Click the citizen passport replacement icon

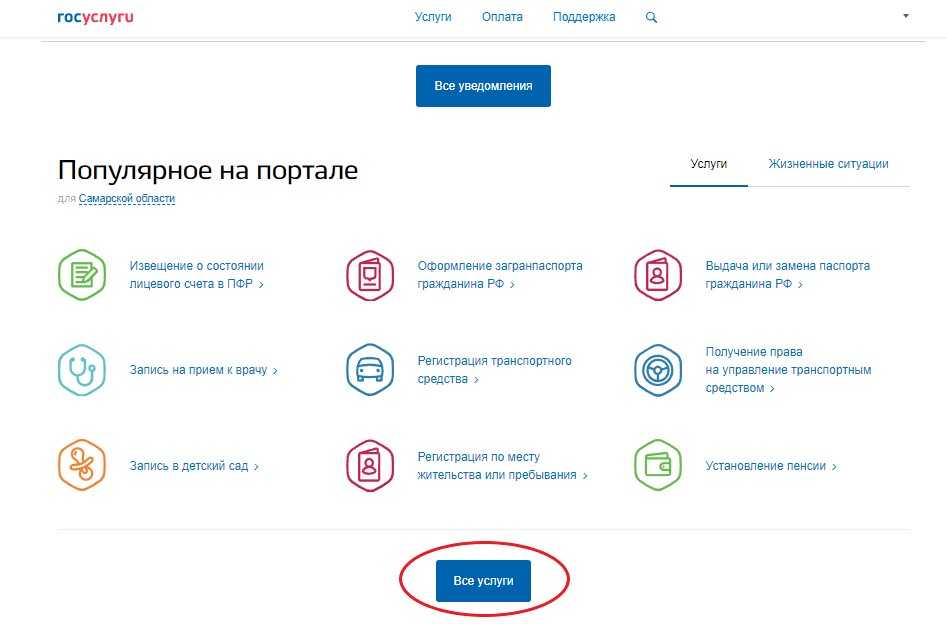658,274
